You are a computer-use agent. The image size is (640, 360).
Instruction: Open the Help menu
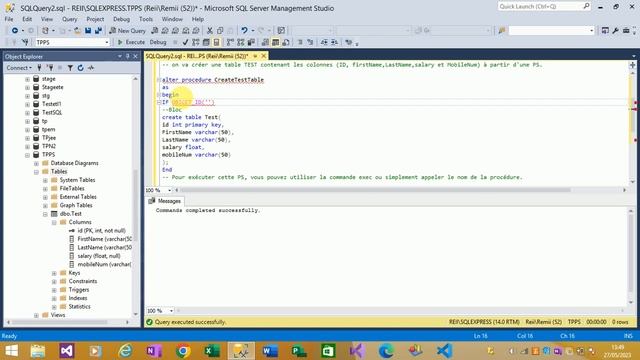(198, 19)
